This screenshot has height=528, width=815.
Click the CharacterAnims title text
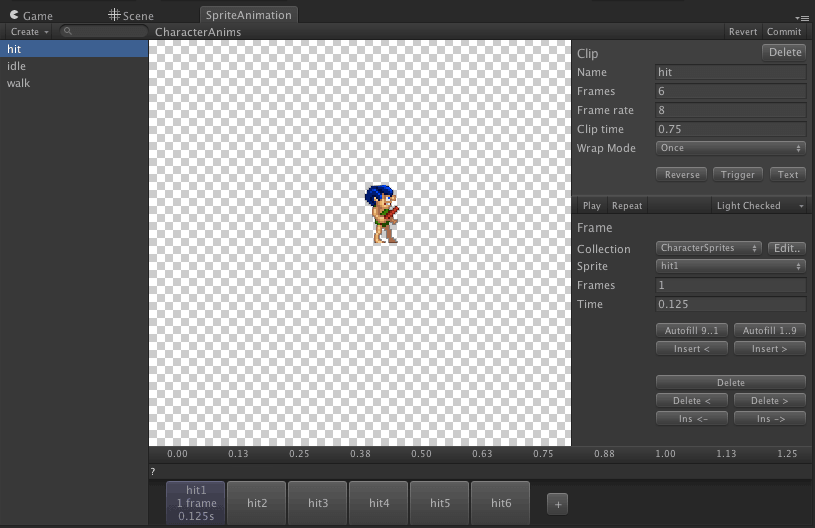pos(198,32)
